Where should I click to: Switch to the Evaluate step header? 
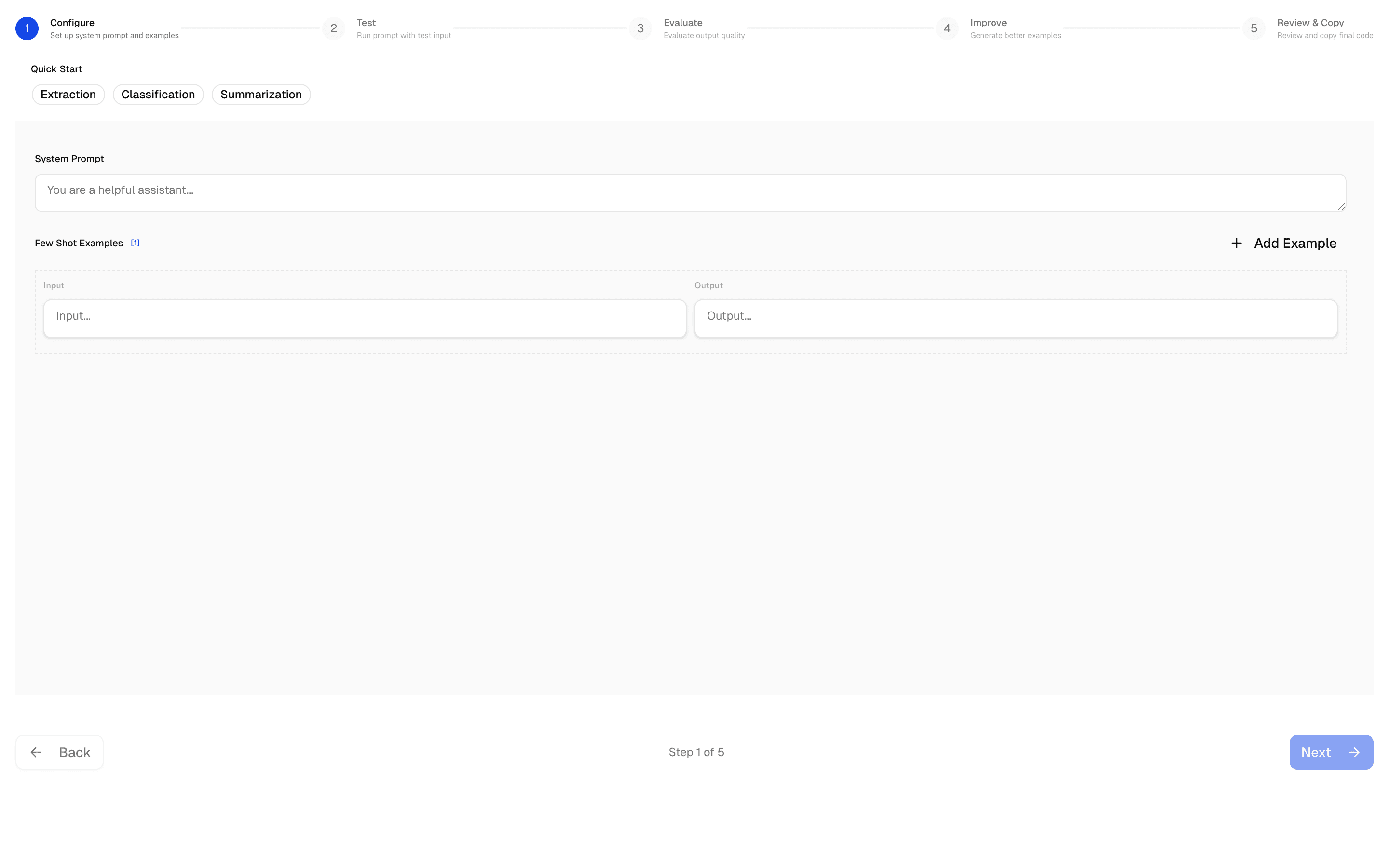click(x=683, y=22)
